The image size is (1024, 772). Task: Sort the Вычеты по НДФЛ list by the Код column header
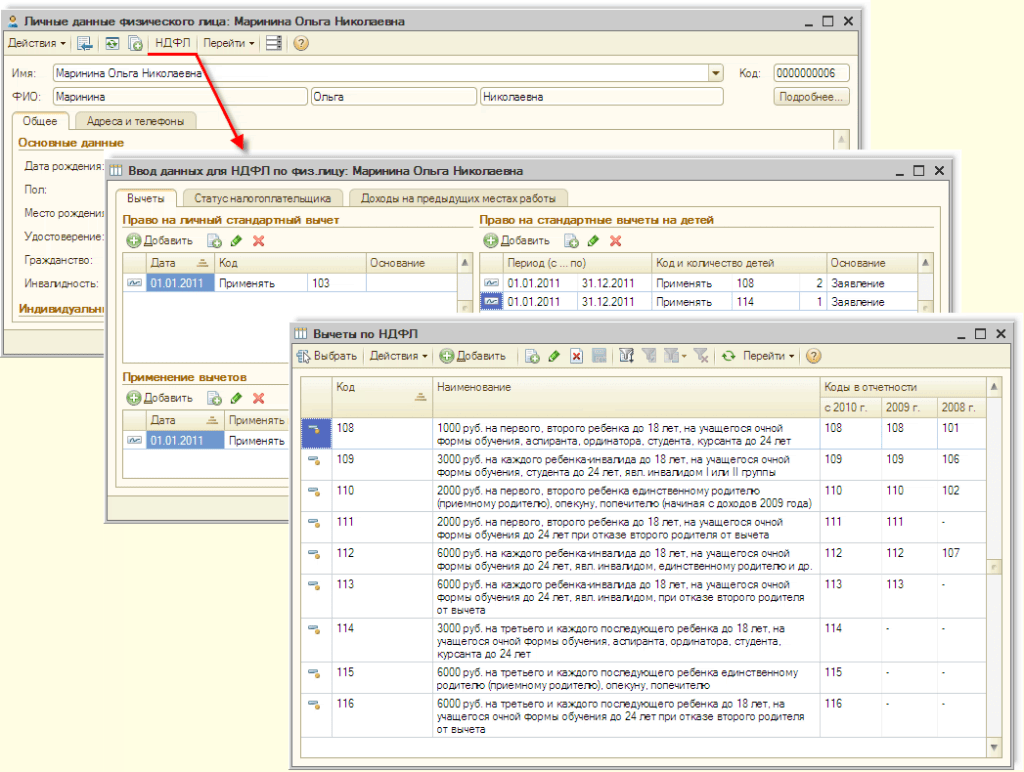click(x=381, y=397)
